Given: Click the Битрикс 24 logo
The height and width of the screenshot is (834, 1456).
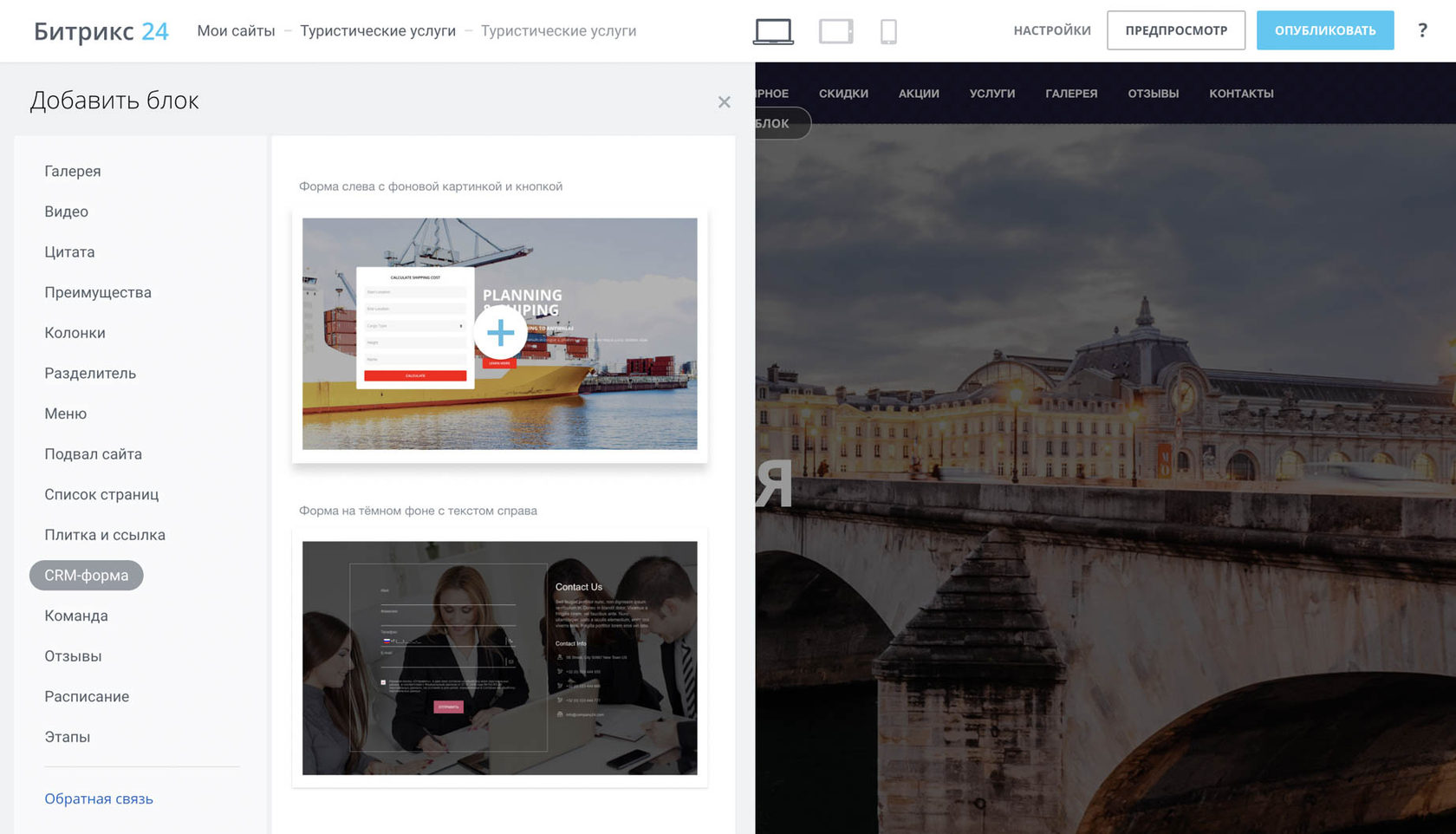Looking at the screenshot, I should point(101,31).
